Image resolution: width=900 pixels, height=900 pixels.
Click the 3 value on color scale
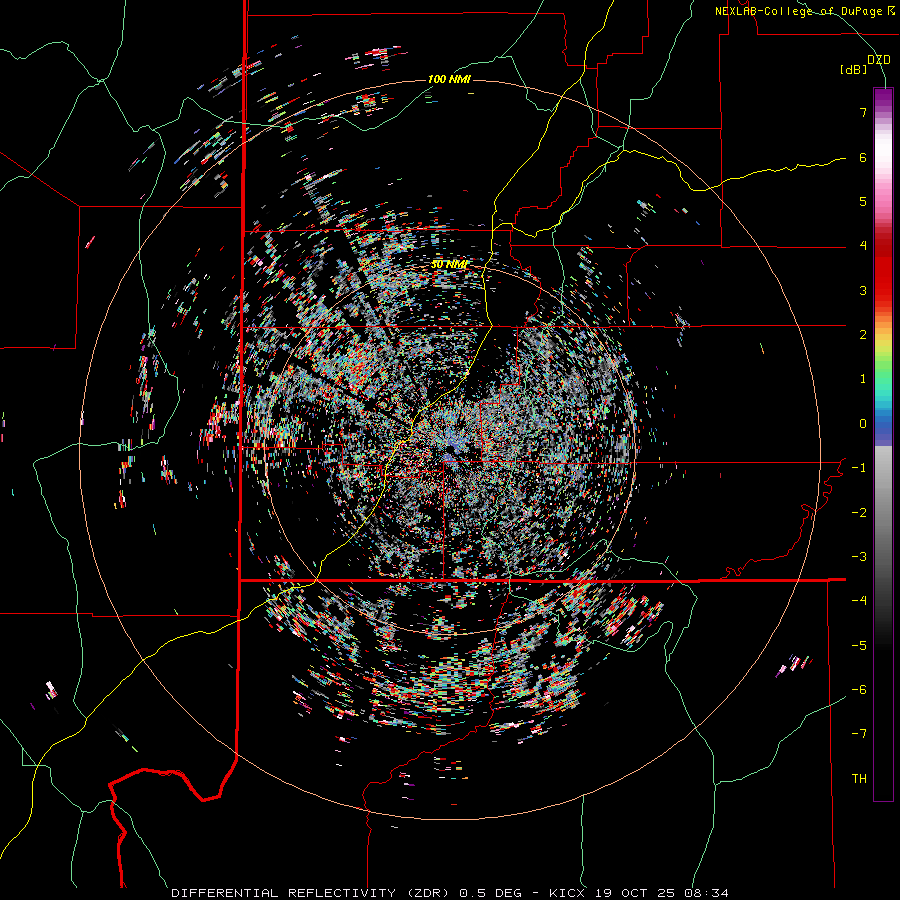[863, 290]
